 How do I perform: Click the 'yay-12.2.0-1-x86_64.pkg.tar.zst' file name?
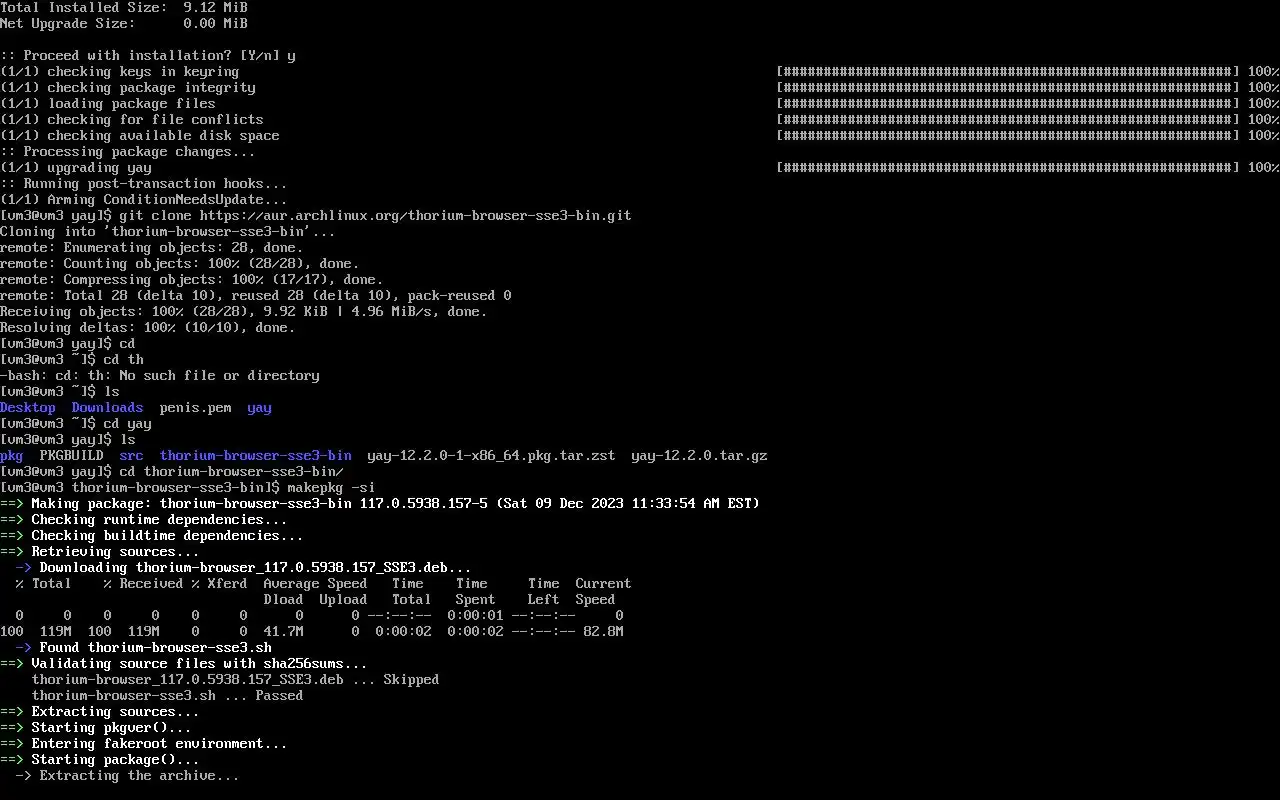coord(492,455)
